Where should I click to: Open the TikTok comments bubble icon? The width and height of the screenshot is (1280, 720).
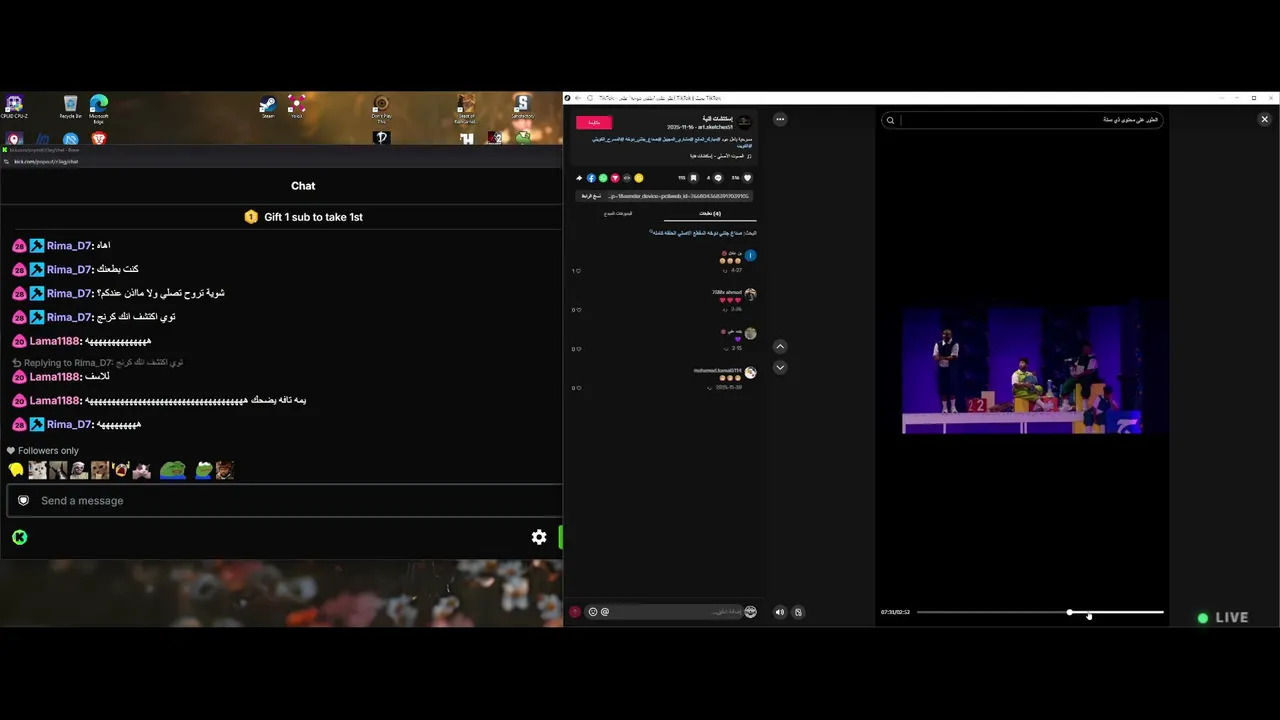[718, 178]
